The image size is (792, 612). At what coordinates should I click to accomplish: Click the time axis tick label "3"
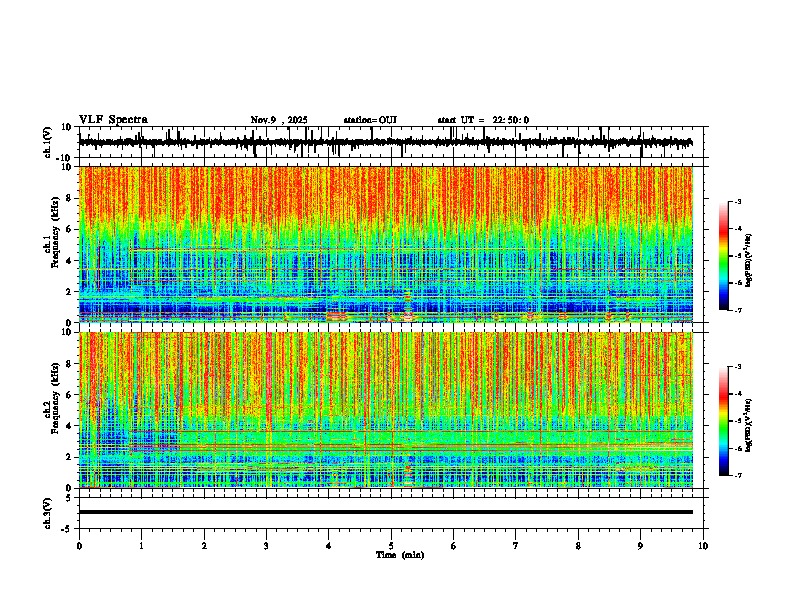[x=266, y=546]
